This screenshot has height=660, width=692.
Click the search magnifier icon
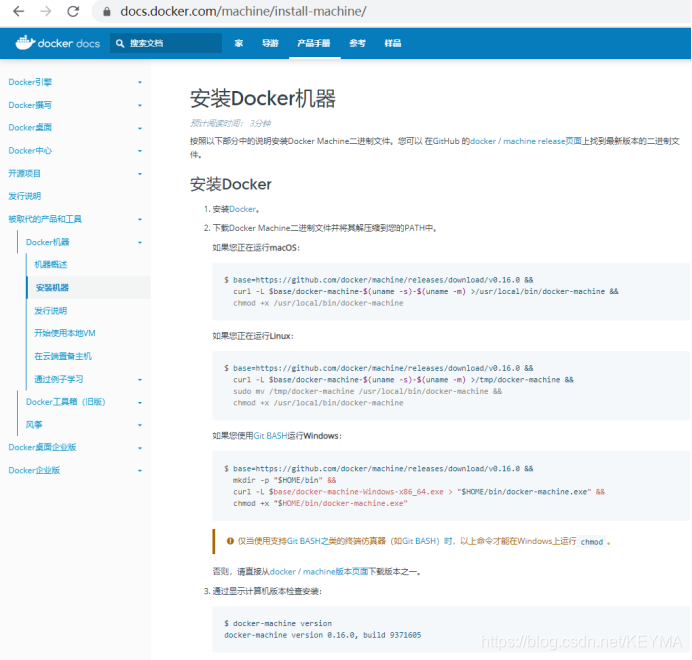pos(120,43)
